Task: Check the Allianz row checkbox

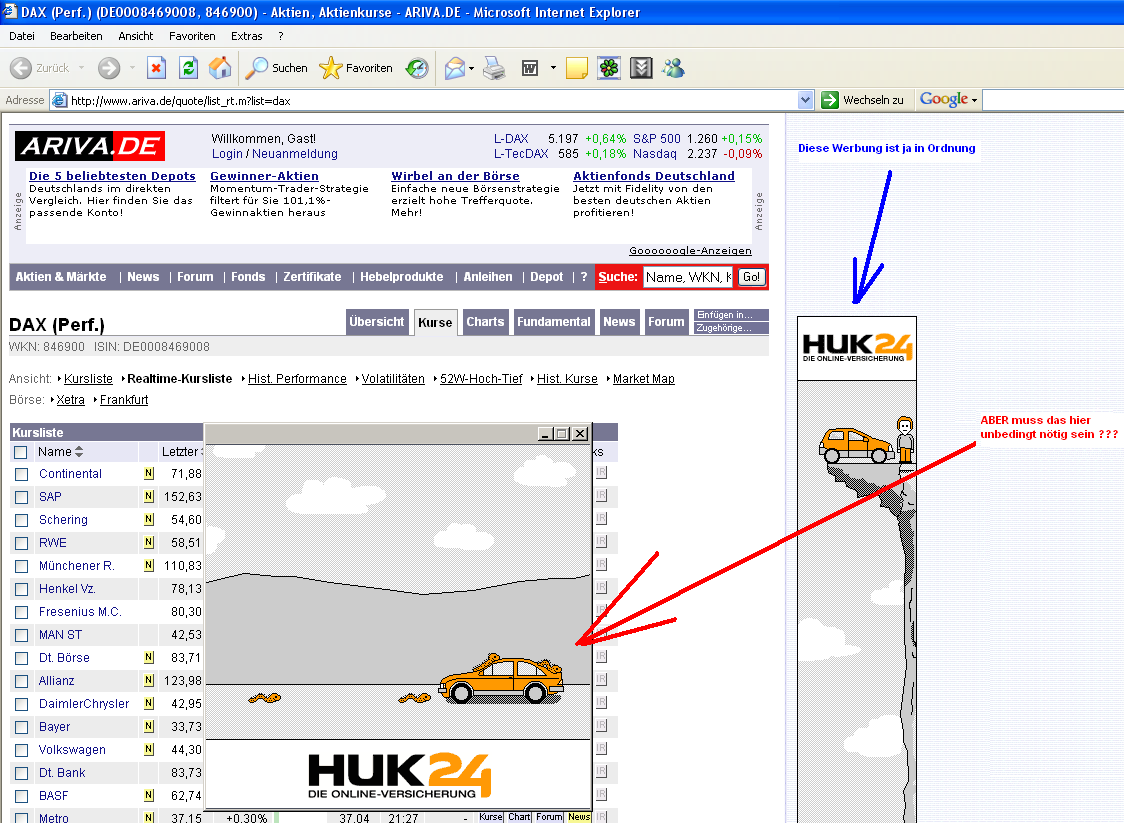Action: click(22, 681)
